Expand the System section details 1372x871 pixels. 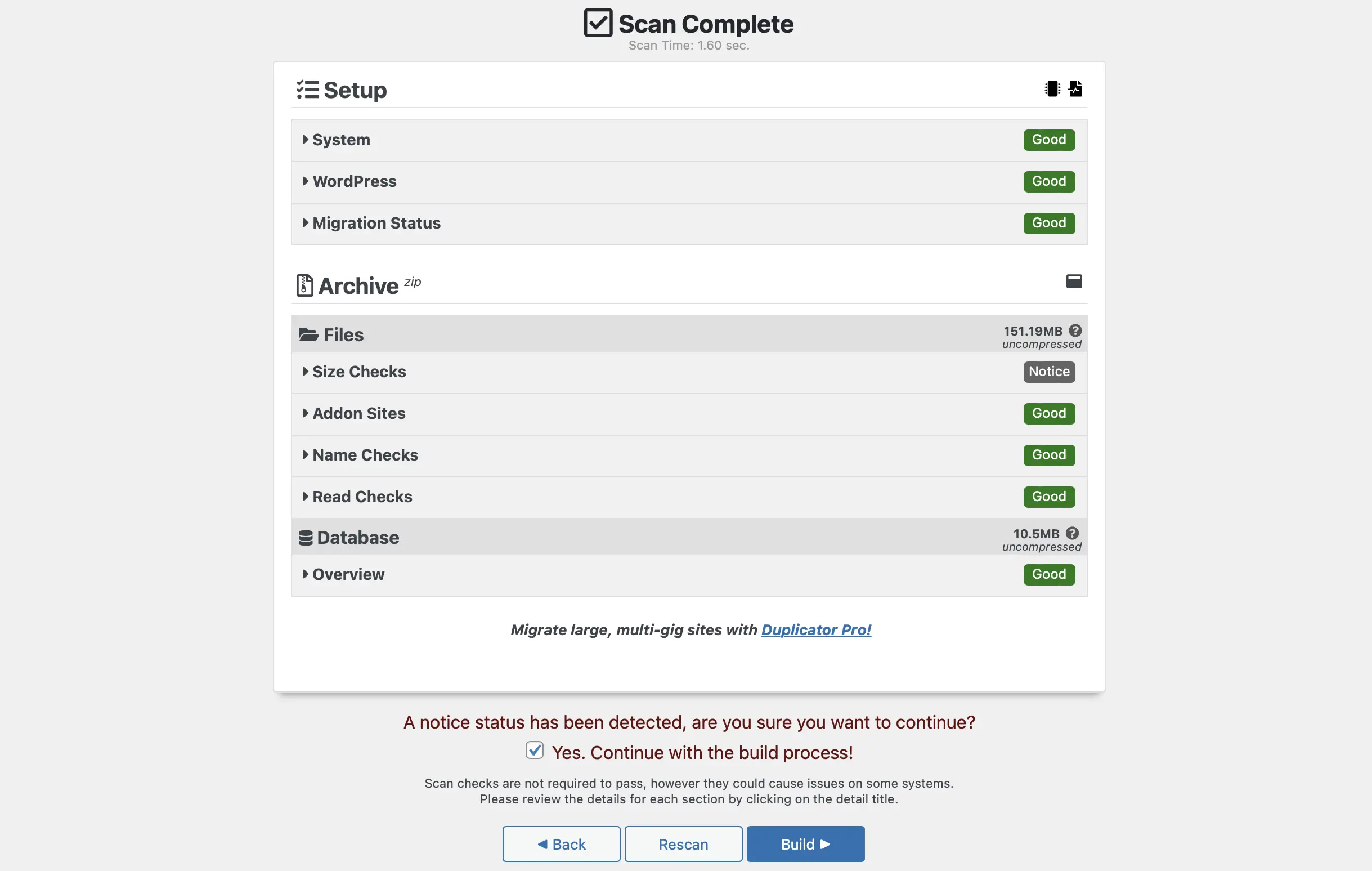[341, 139]
